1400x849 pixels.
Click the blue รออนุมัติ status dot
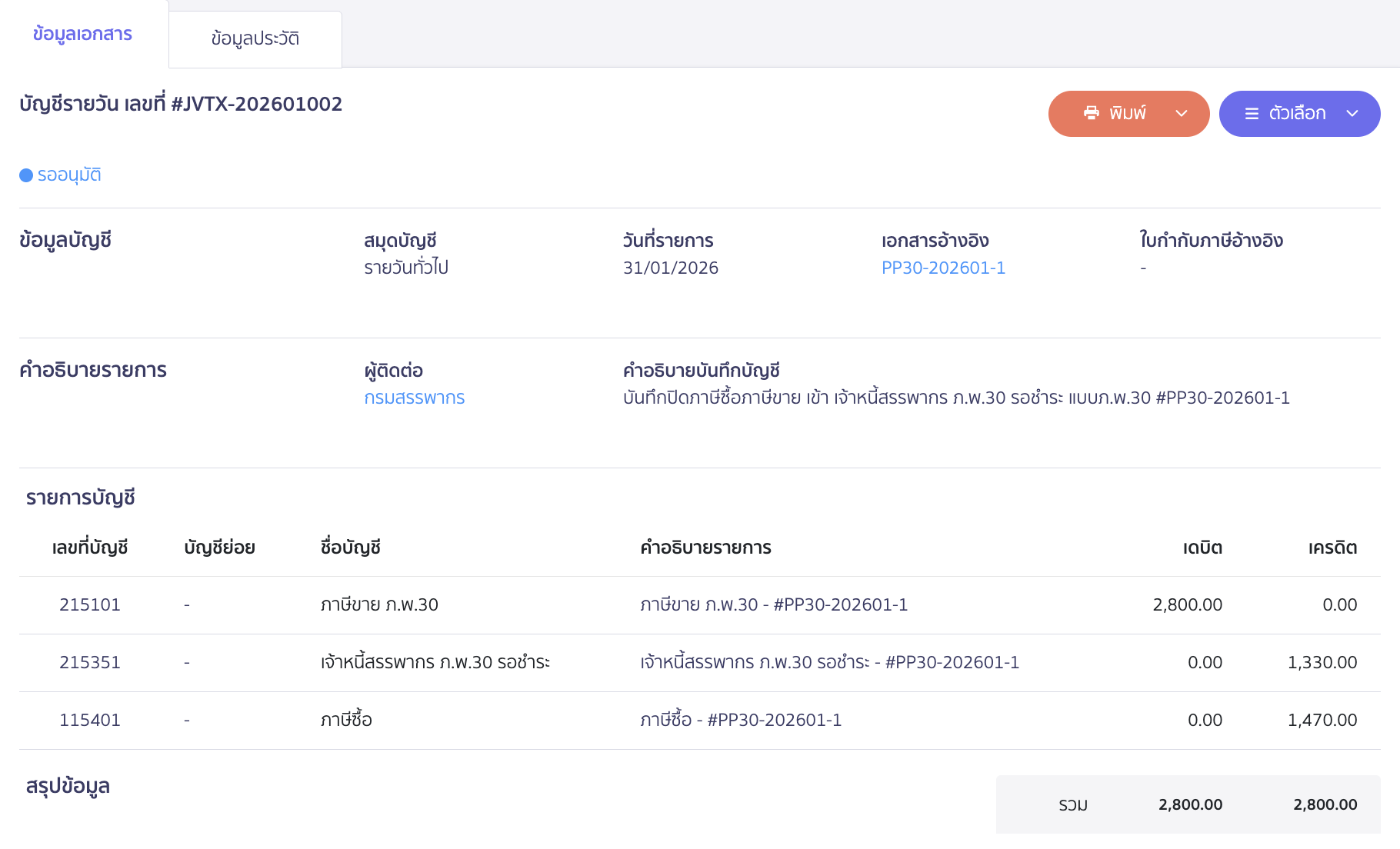click(26, 175)
